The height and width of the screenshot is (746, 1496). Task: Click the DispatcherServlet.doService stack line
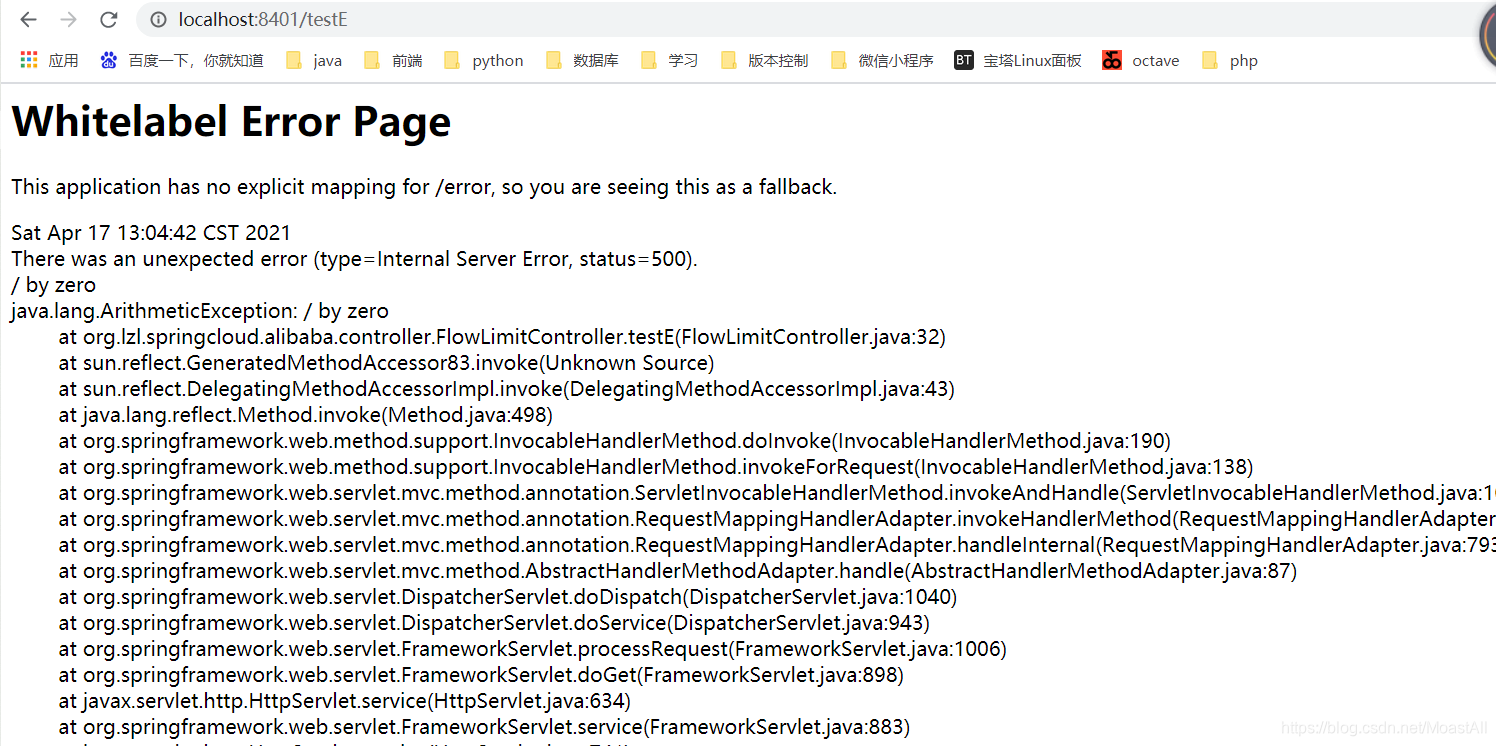(x=494, y=623)
